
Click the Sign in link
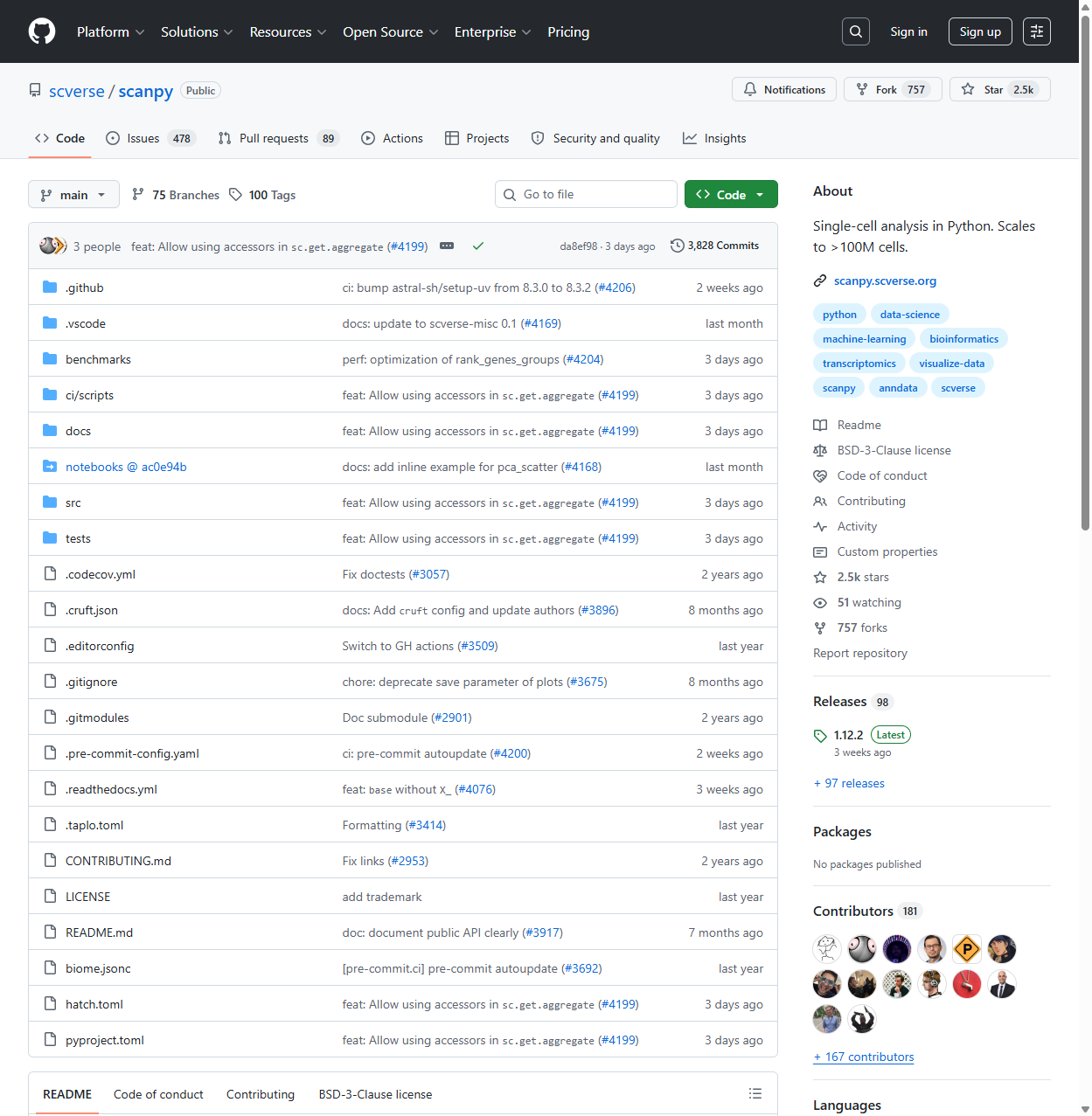tap(908, 31)
